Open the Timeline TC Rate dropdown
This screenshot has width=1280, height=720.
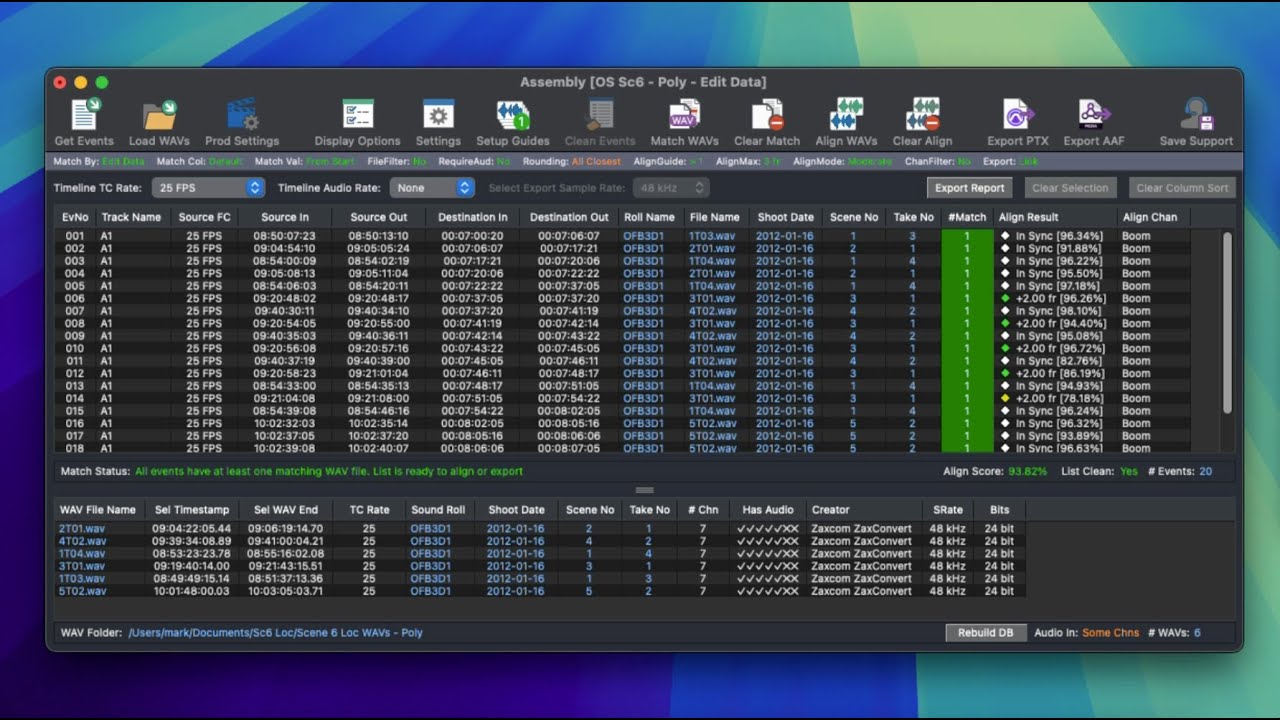click(x=208, y=187)
